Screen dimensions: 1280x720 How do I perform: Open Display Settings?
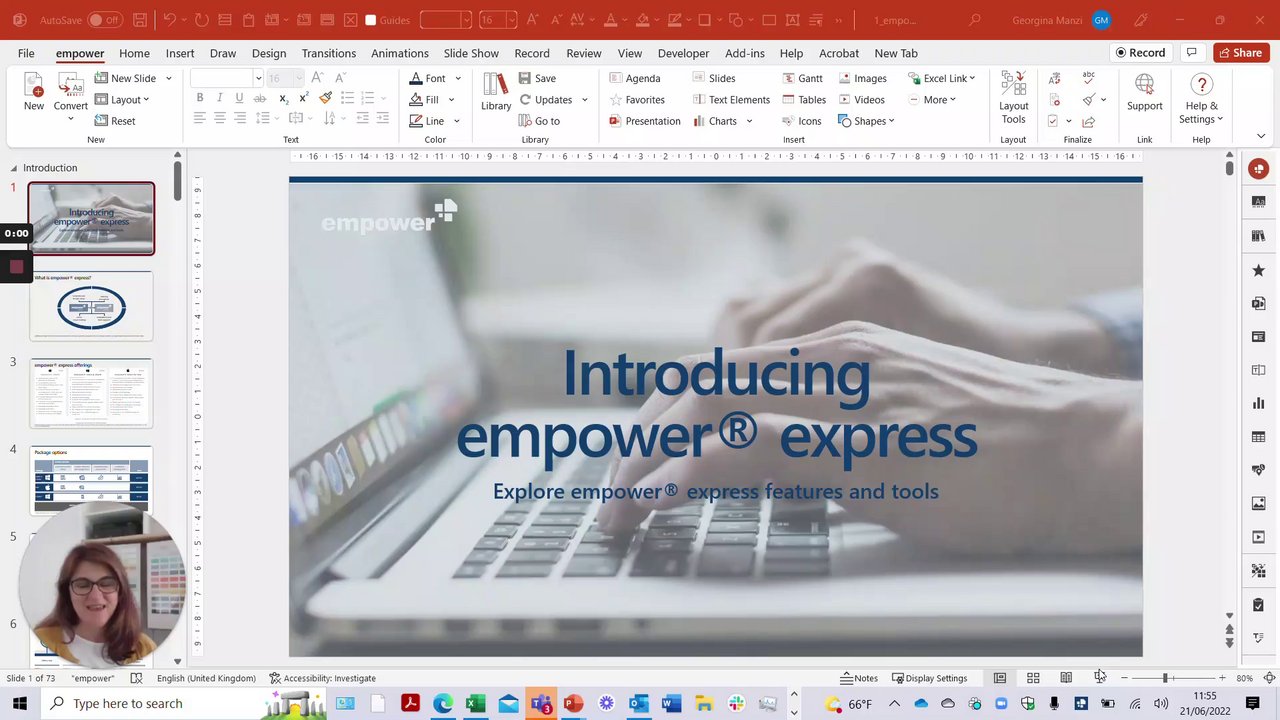930,678
